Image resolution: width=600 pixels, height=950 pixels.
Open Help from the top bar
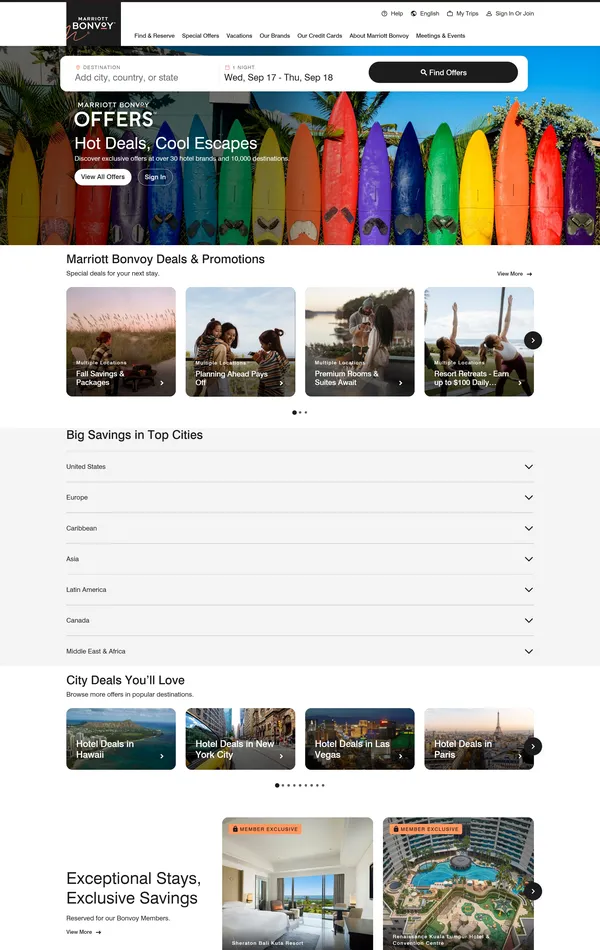pyautogui.click(x=392, y=14)
